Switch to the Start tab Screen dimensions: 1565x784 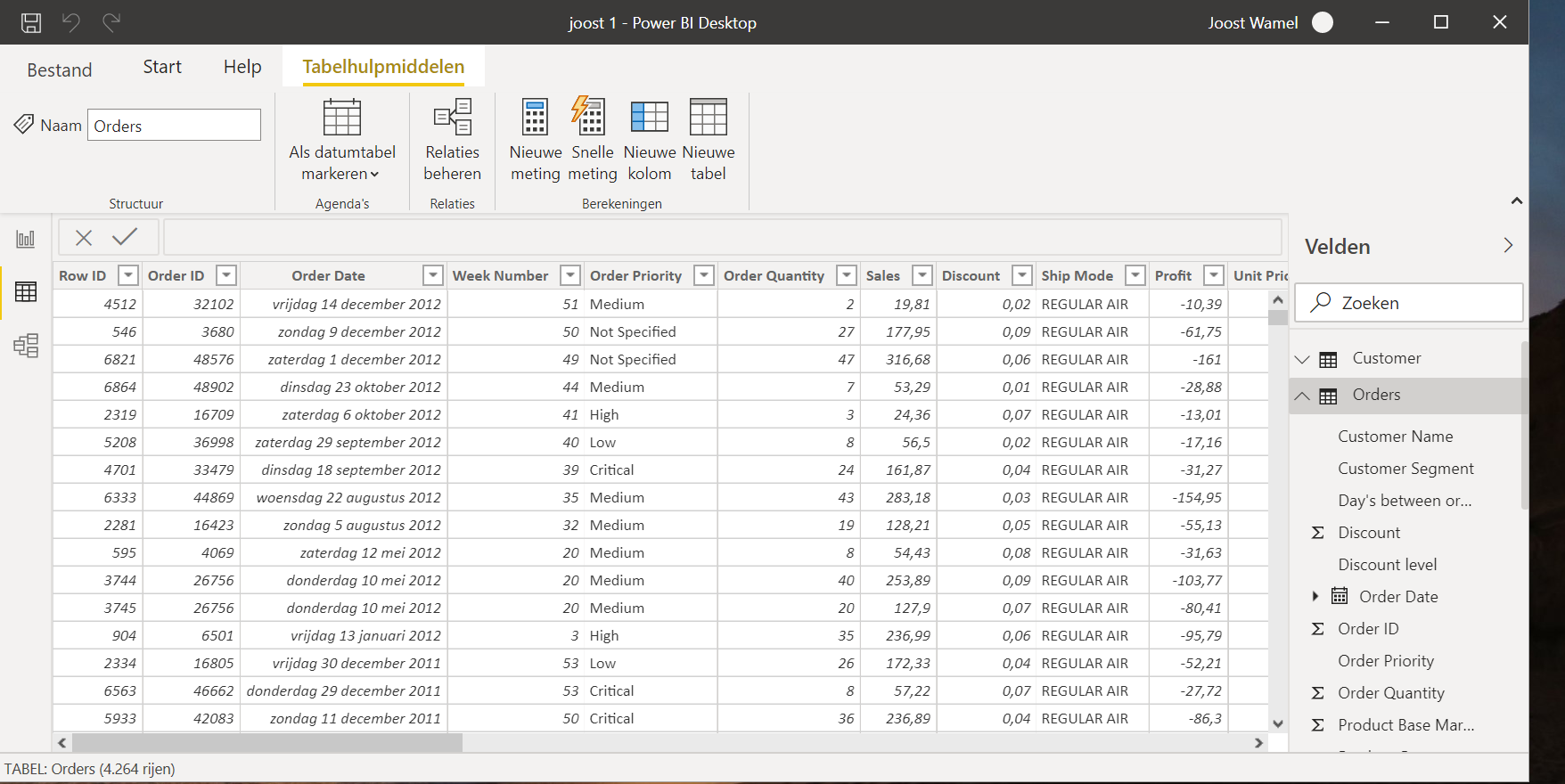click(162, 67)
